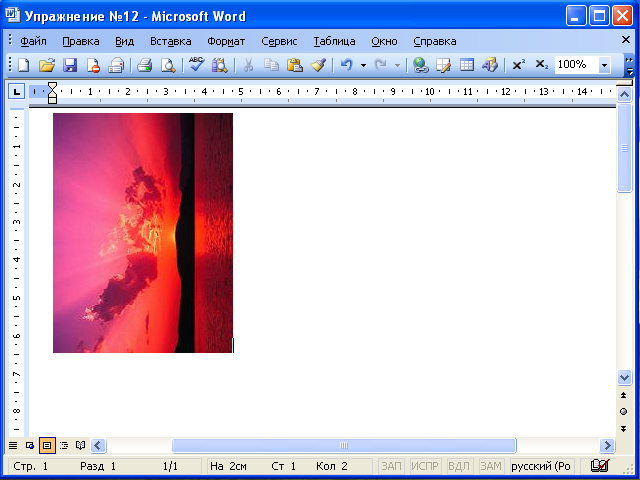Switch to Normal view

click(x=13, y=445)
